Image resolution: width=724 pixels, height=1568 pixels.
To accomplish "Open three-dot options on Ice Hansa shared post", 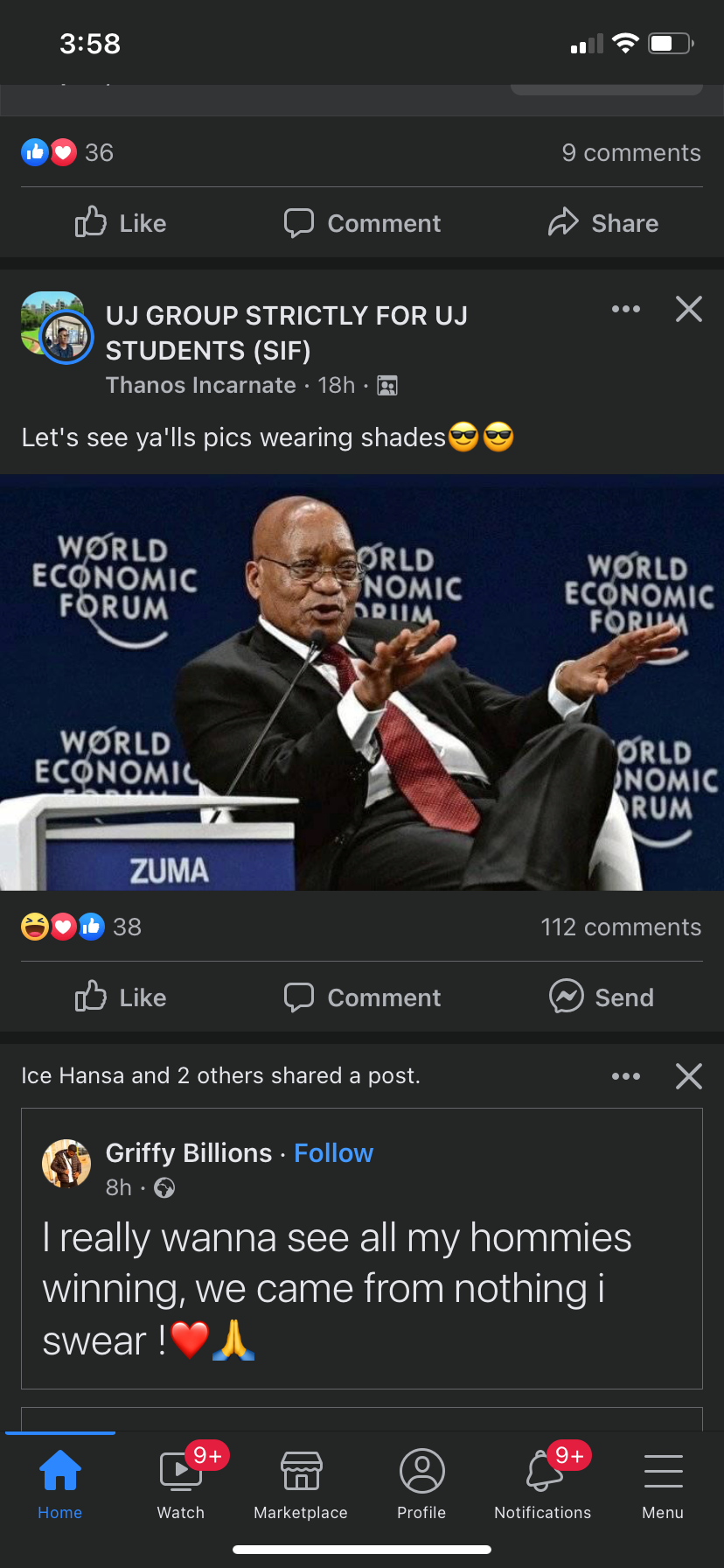I will click(x=626, y=1076).
